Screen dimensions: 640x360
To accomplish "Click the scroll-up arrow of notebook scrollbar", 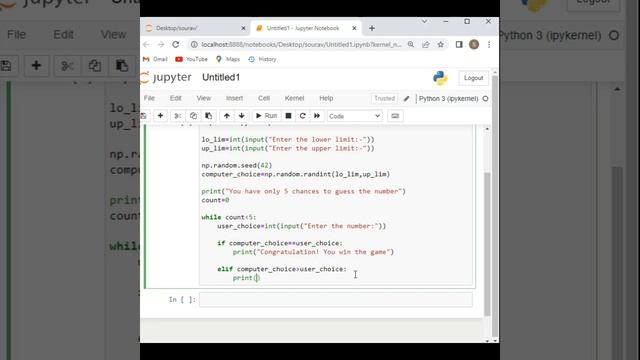I will (x=487, y=129).
